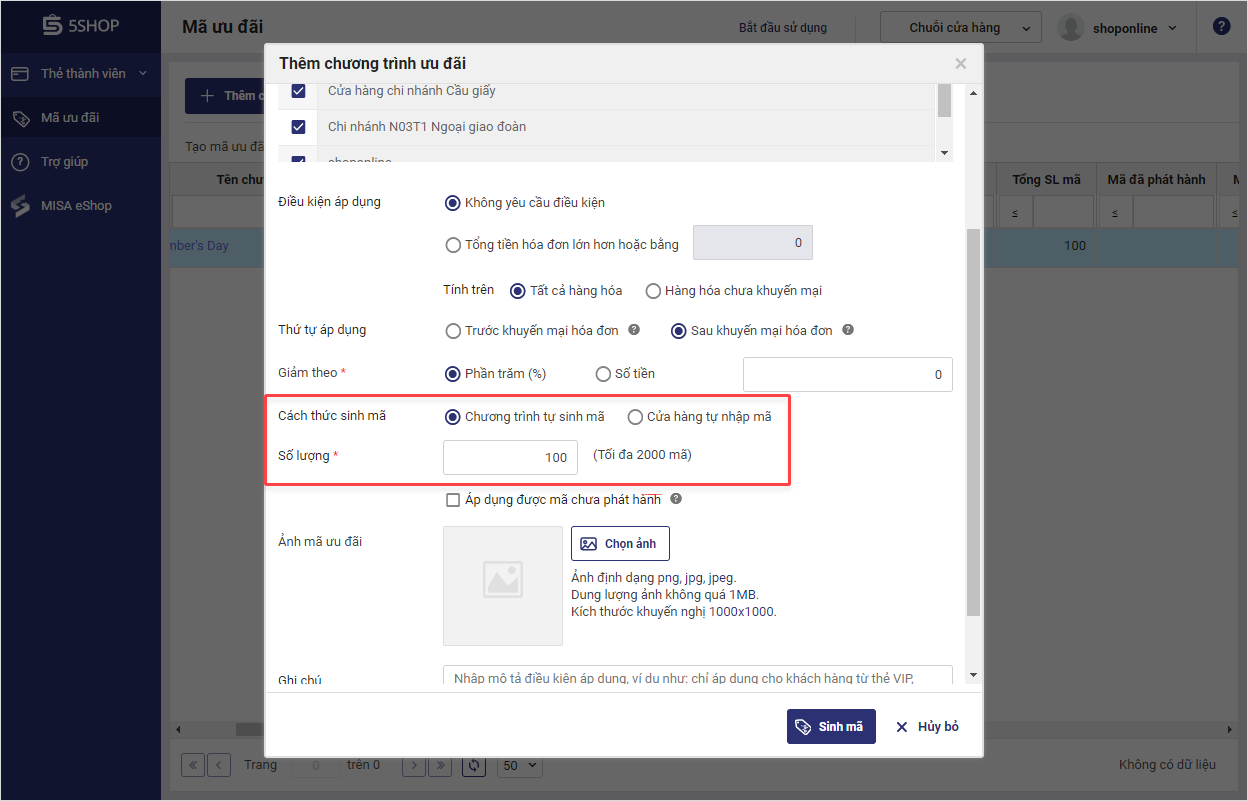Expand the shoponline account menu
Viewport: 1248px width, 801px height.
1173,29
